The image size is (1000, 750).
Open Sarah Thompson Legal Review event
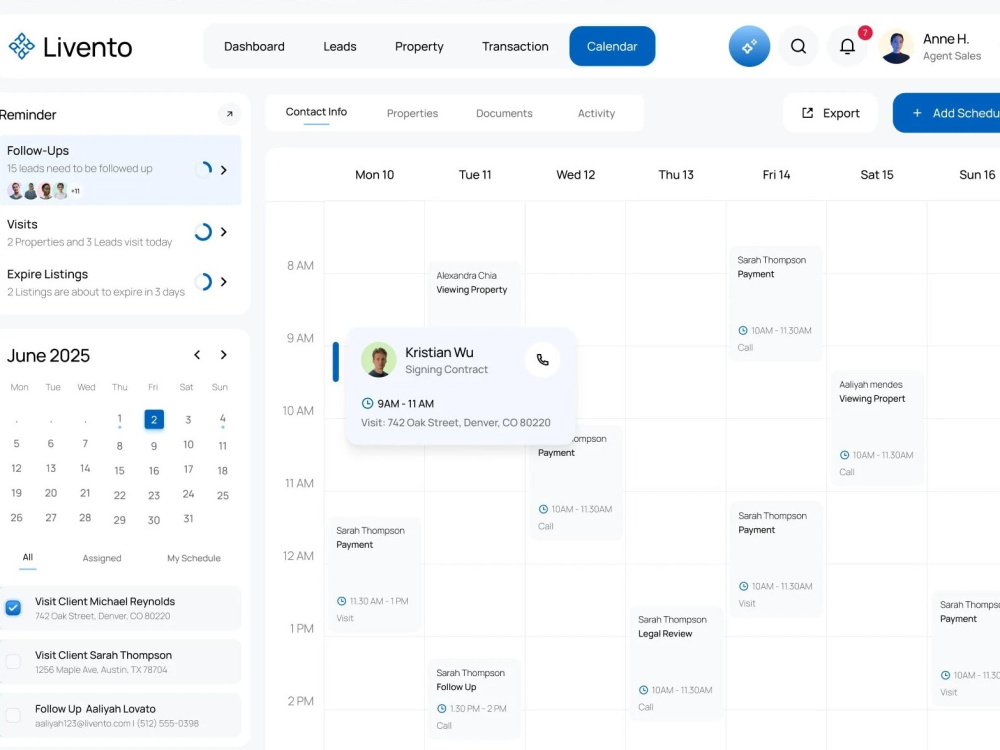click(676, 663)
